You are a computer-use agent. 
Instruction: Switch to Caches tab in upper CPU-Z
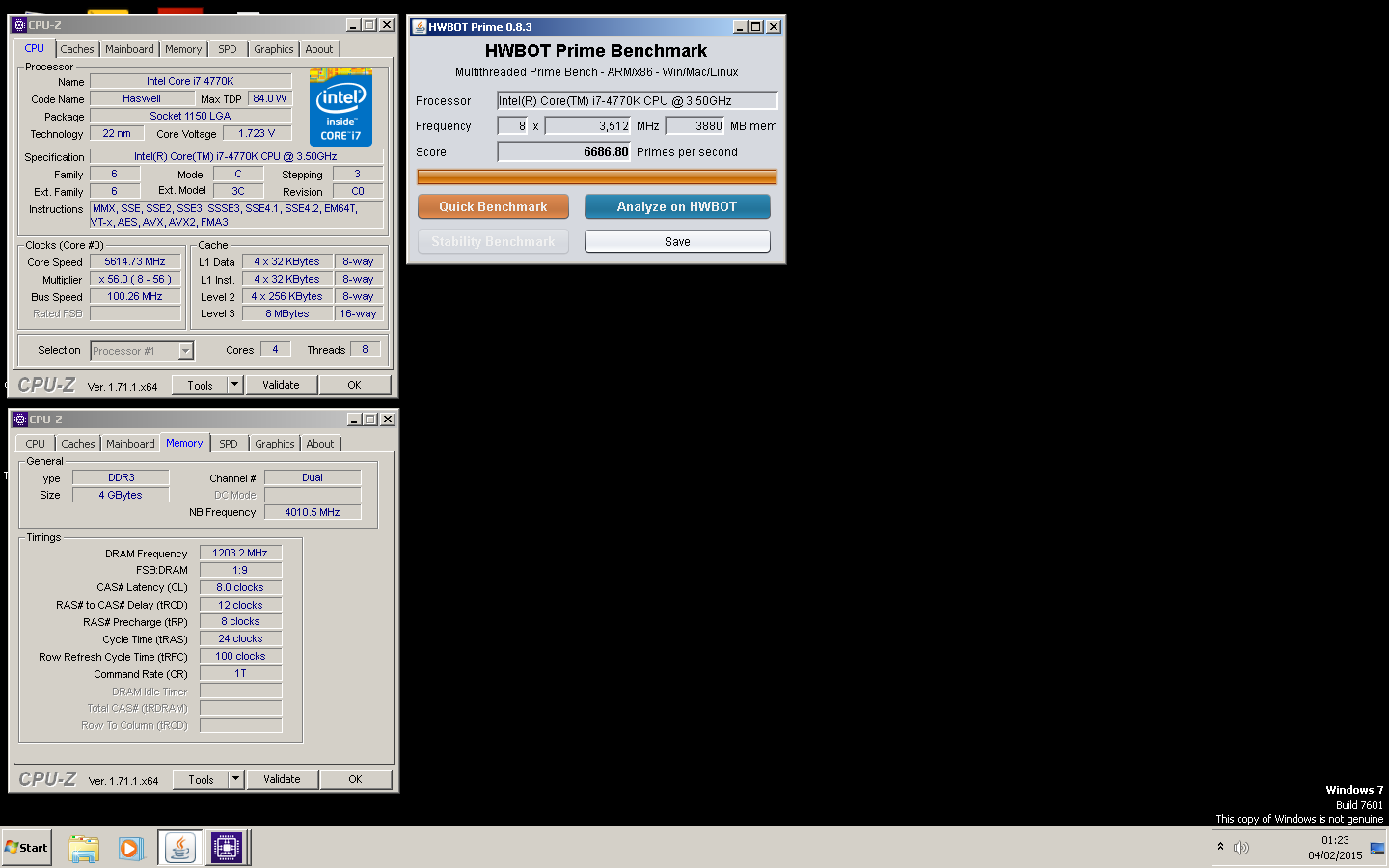coord(77,49)
